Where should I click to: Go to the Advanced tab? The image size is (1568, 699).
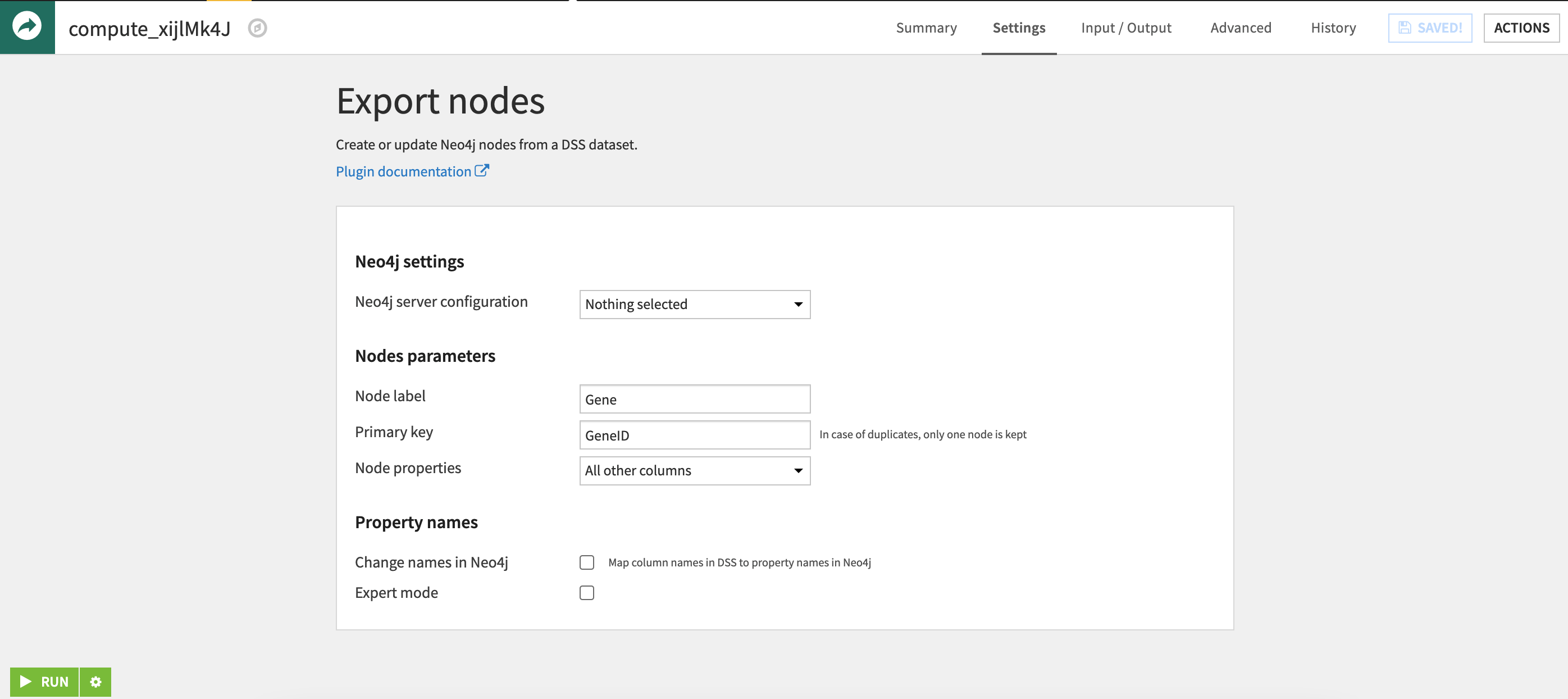coord(1241,28)
